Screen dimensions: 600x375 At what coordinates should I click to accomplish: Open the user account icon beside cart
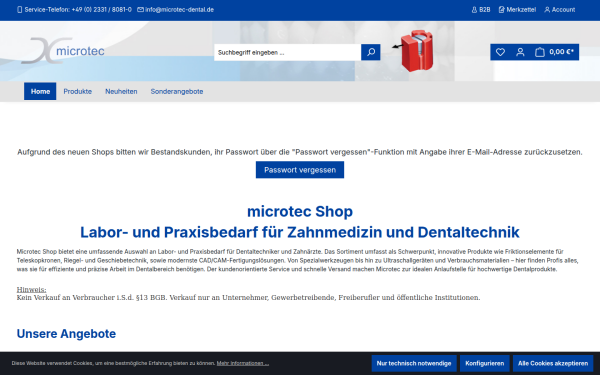(x=520, y=52)
